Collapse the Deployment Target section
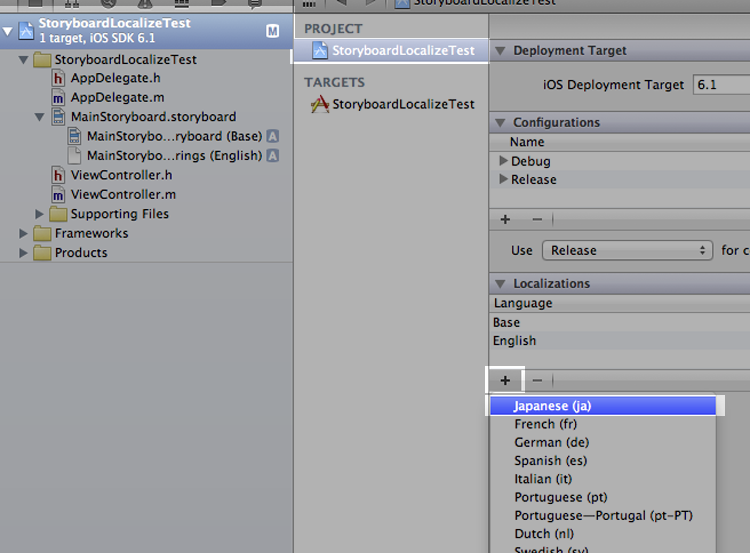 point(500,51)
